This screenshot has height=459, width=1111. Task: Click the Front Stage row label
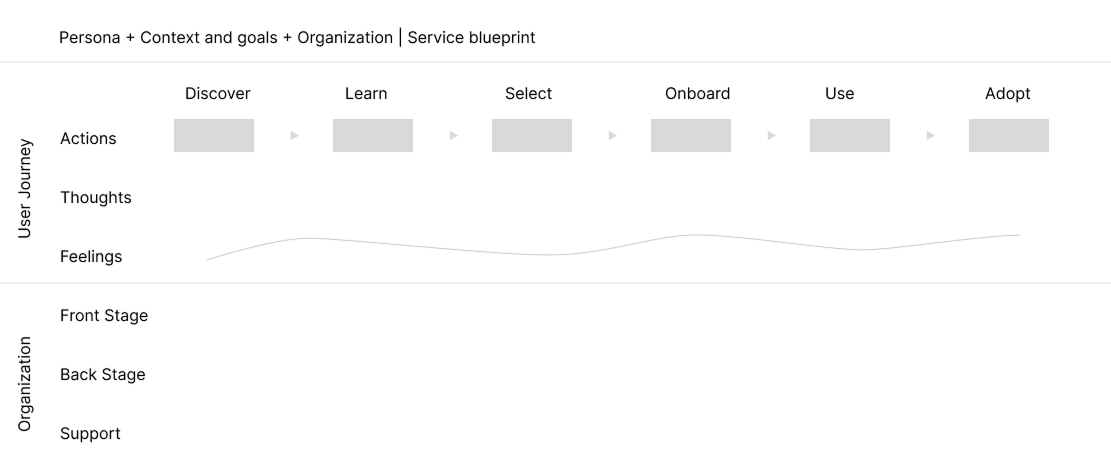click(x=104, y=316)
